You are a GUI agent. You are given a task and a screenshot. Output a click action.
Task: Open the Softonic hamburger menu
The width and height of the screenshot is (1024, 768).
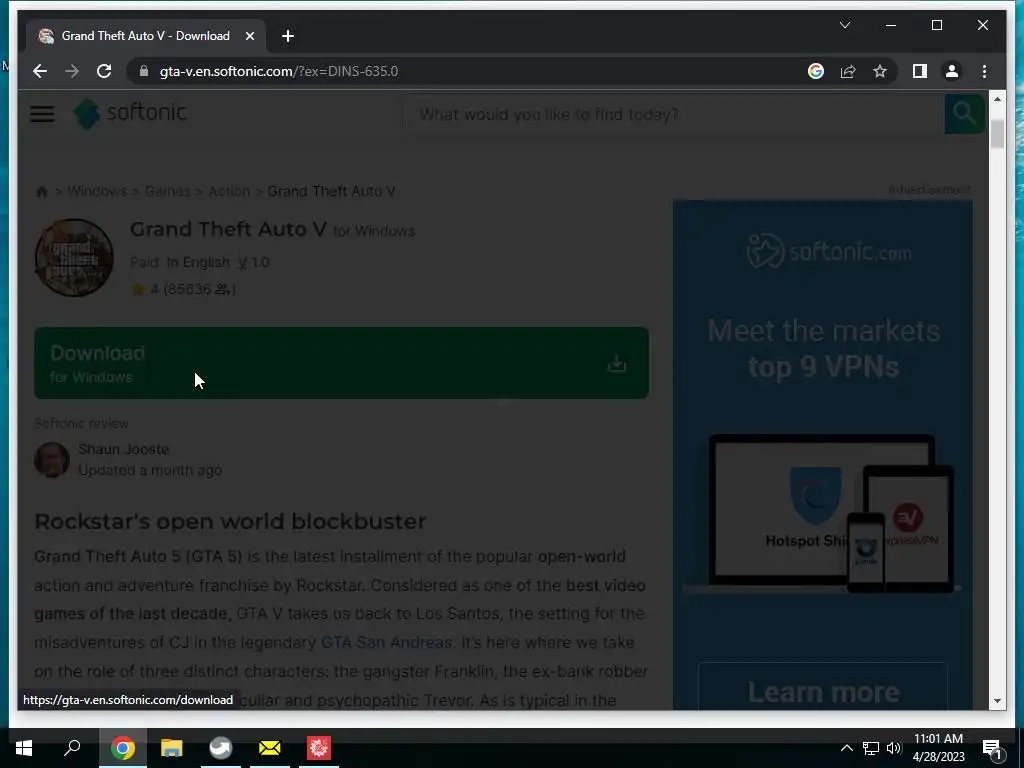coord(42,114)
